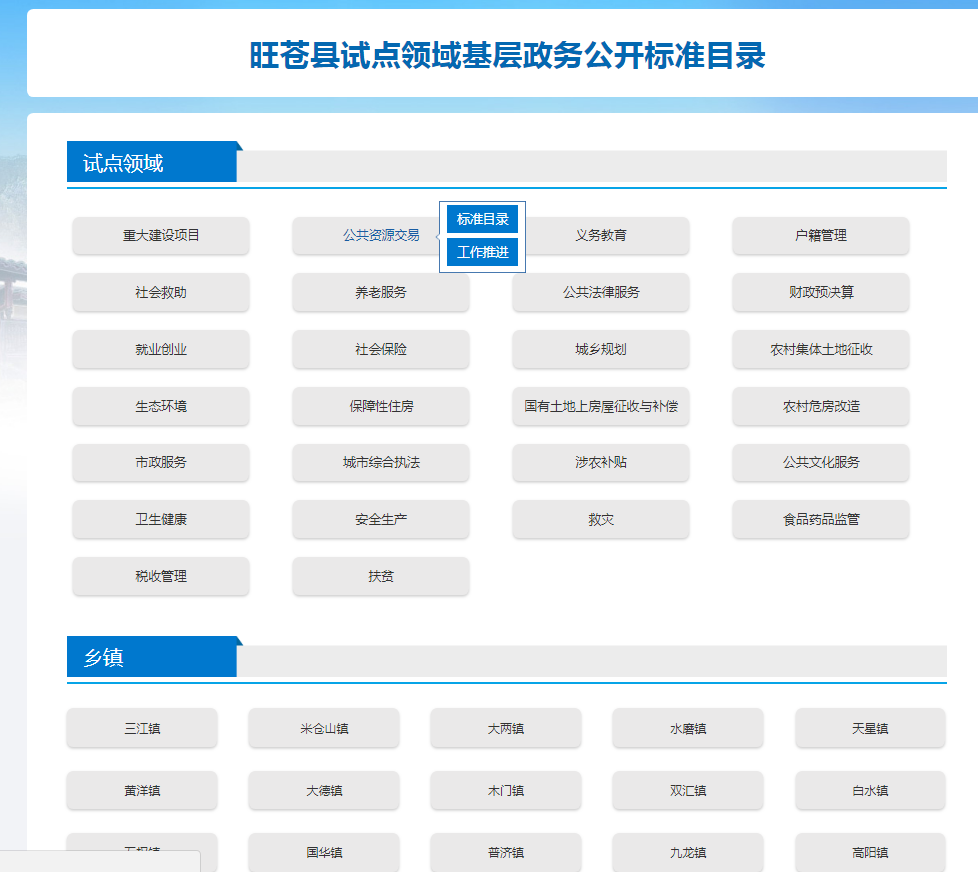Open the 城市综合执法 category

click(x=380, y=463)
